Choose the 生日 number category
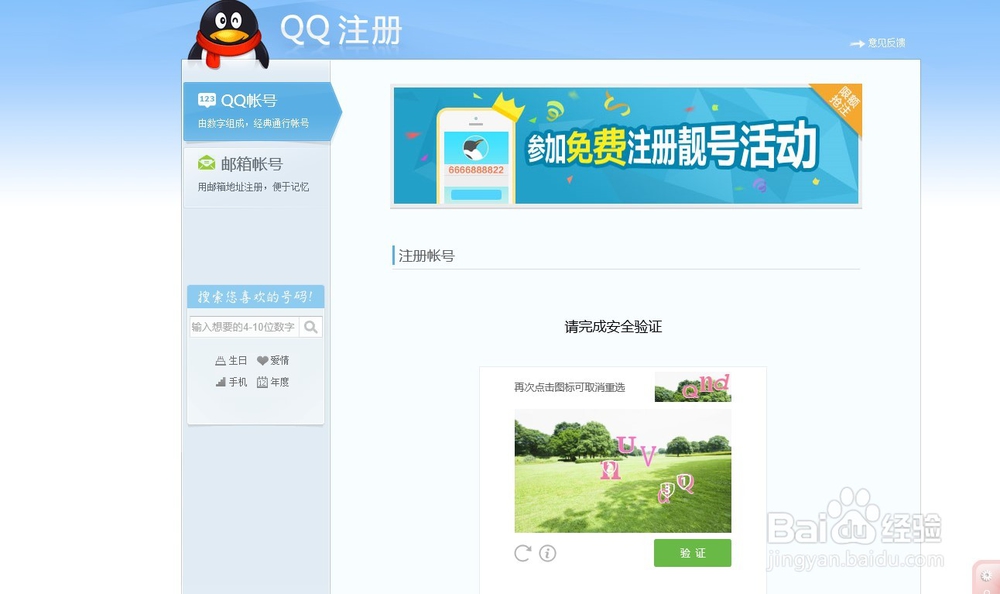Image resolution: width=1000 pixels, height=594 pixels. pos(231,360)
